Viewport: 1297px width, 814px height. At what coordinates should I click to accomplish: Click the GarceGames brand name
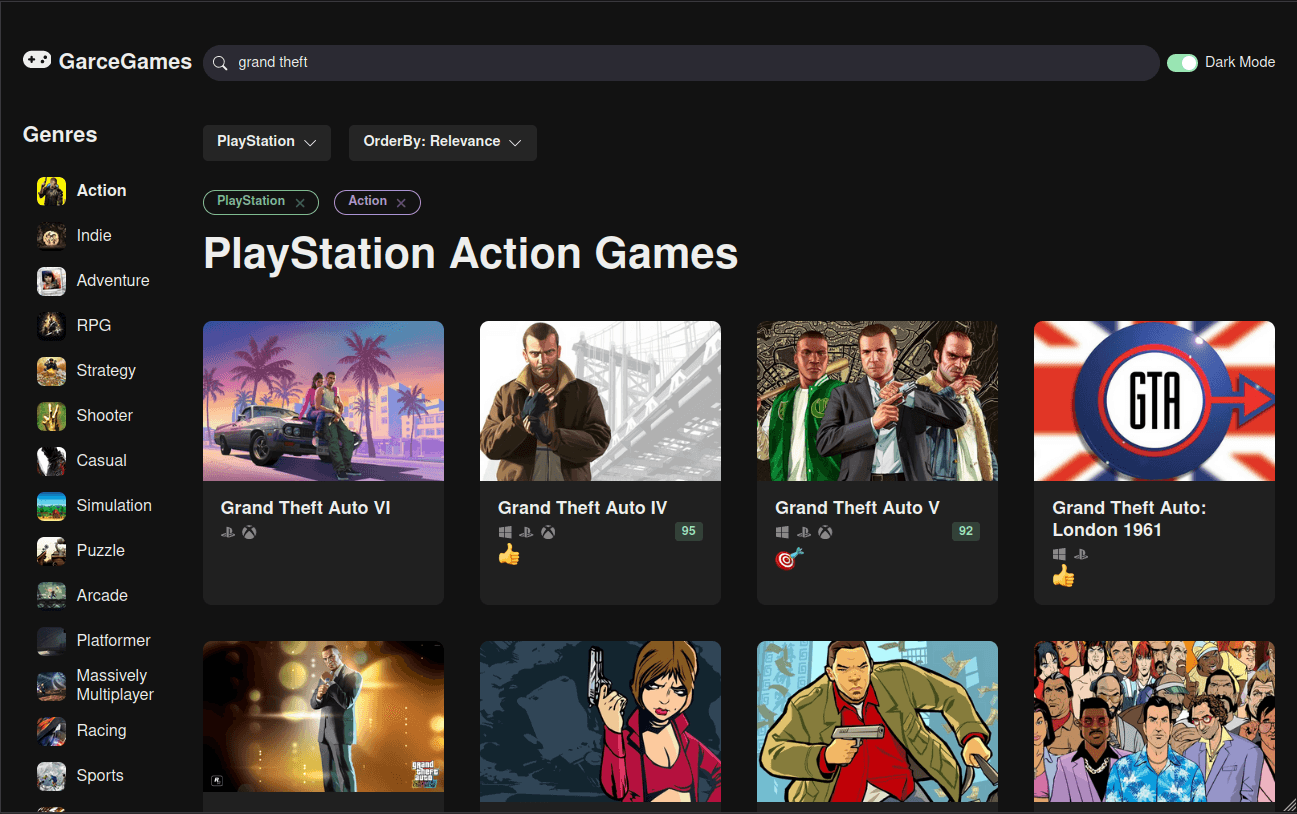pyautogui.click(x=125, y=62)
